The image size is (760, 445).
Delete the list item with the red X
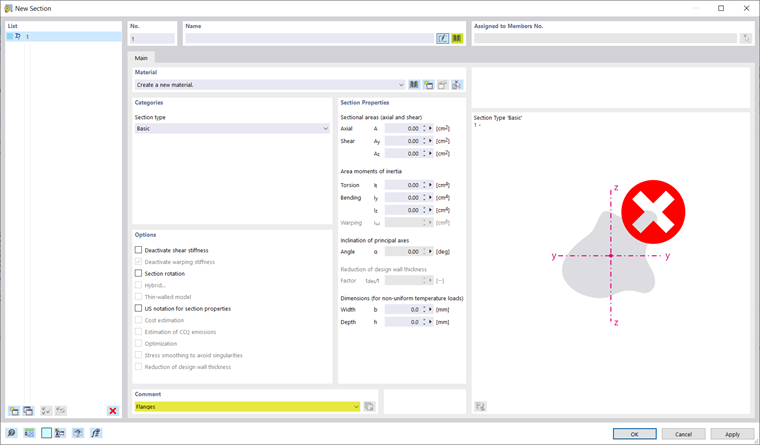pos(113,411)
